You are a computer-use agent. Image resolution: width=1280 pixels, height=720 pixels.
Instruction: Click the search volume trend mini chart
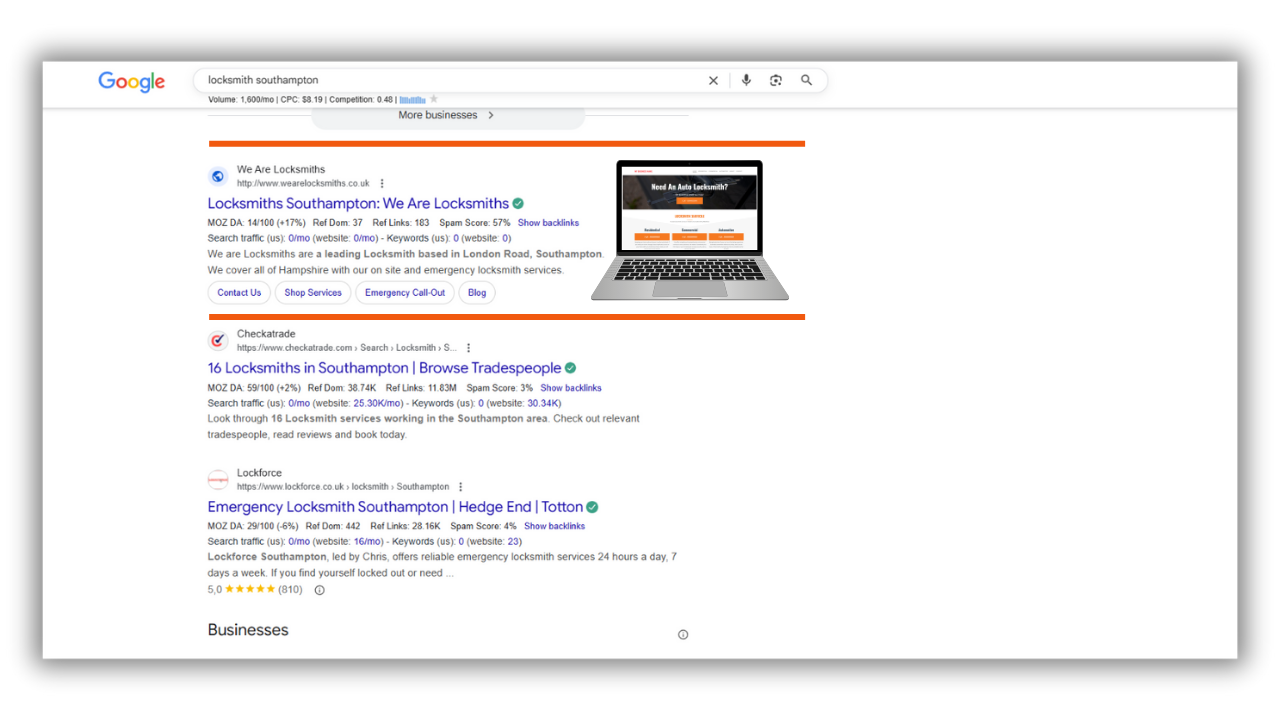(412, 100)
